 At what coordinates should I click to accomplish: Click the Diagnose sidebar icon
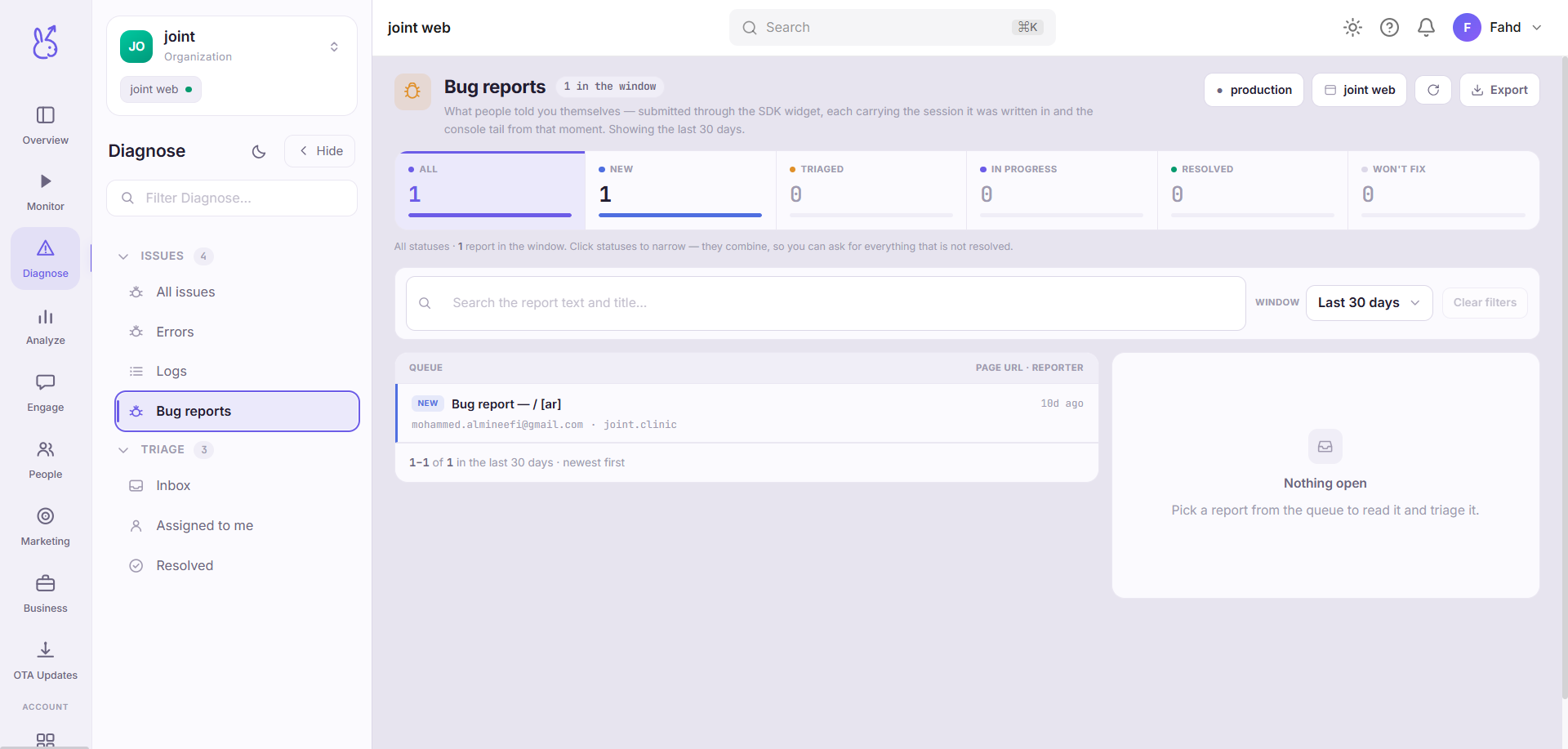pyautogui.click(x=46, y=259)
